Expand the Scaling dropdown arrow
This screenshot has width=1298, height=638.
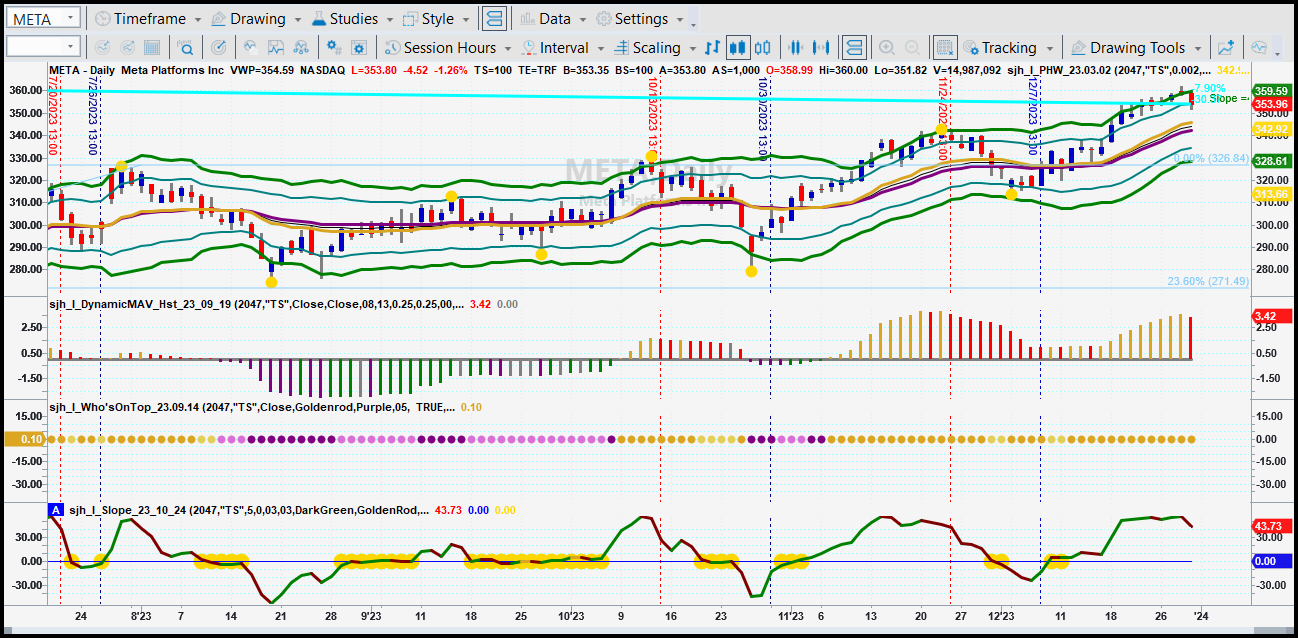point(691,48)
